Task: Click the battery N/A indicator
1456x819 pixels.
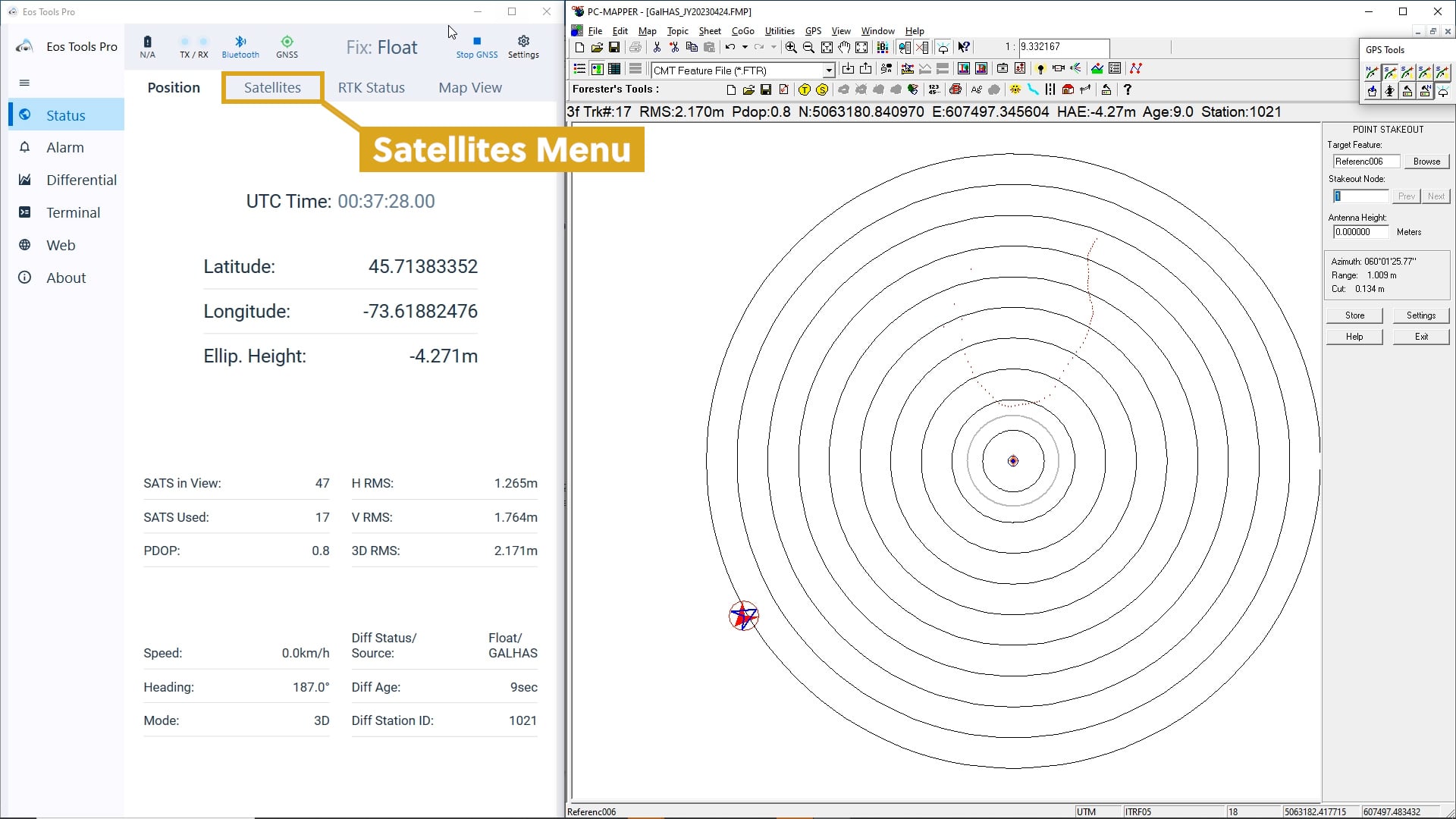Action: [x=147, y=46]
